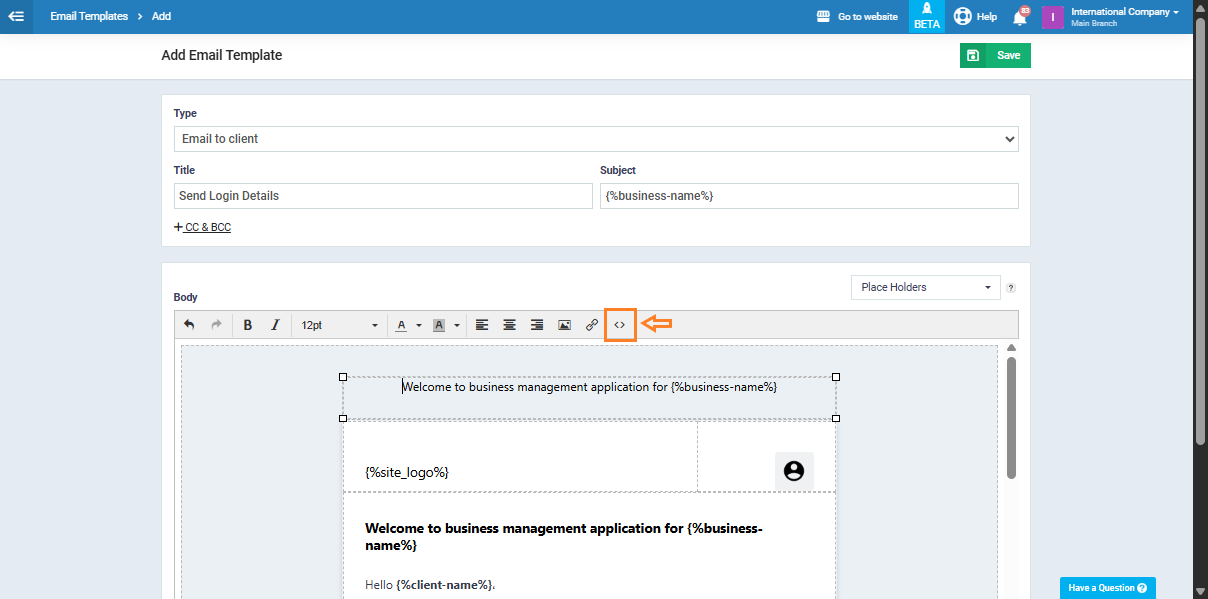Open the text color picker arrow
The width and height of the screenshot is (1208, 599).
[419, 325]
